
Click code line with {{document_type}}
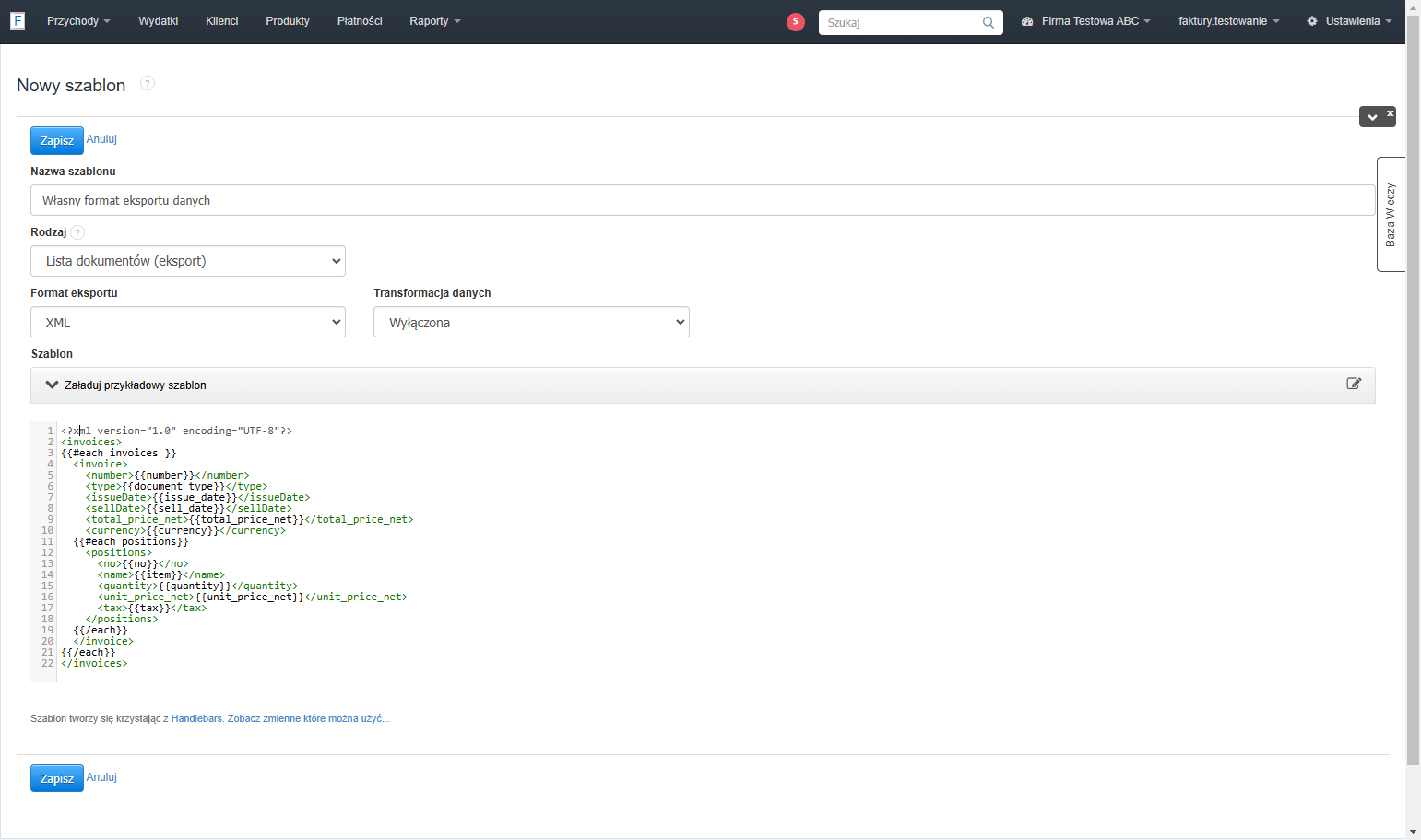pyautogui.click(x=176, y=486)
